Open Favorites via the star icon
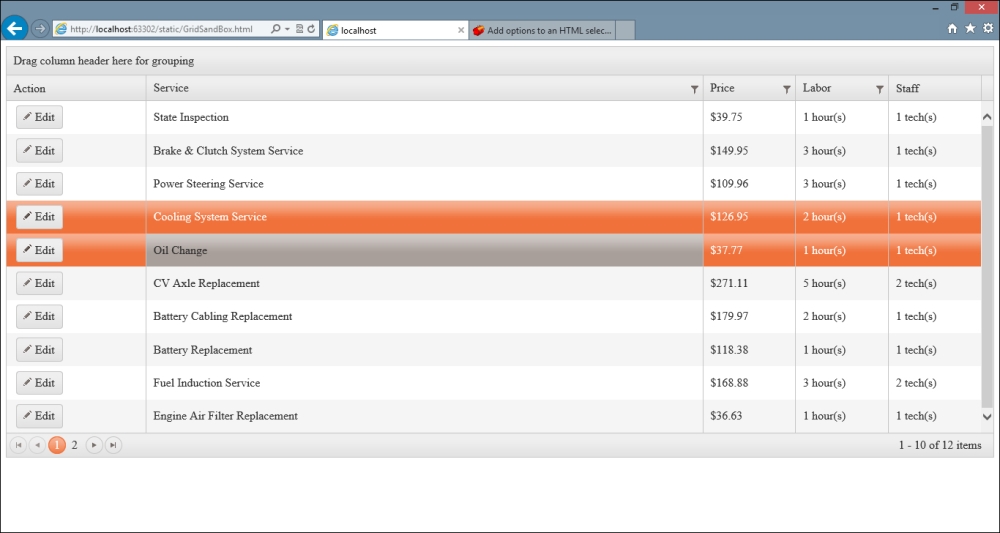1000x533 pixels. pyautogui.click(x=970, y=28)
